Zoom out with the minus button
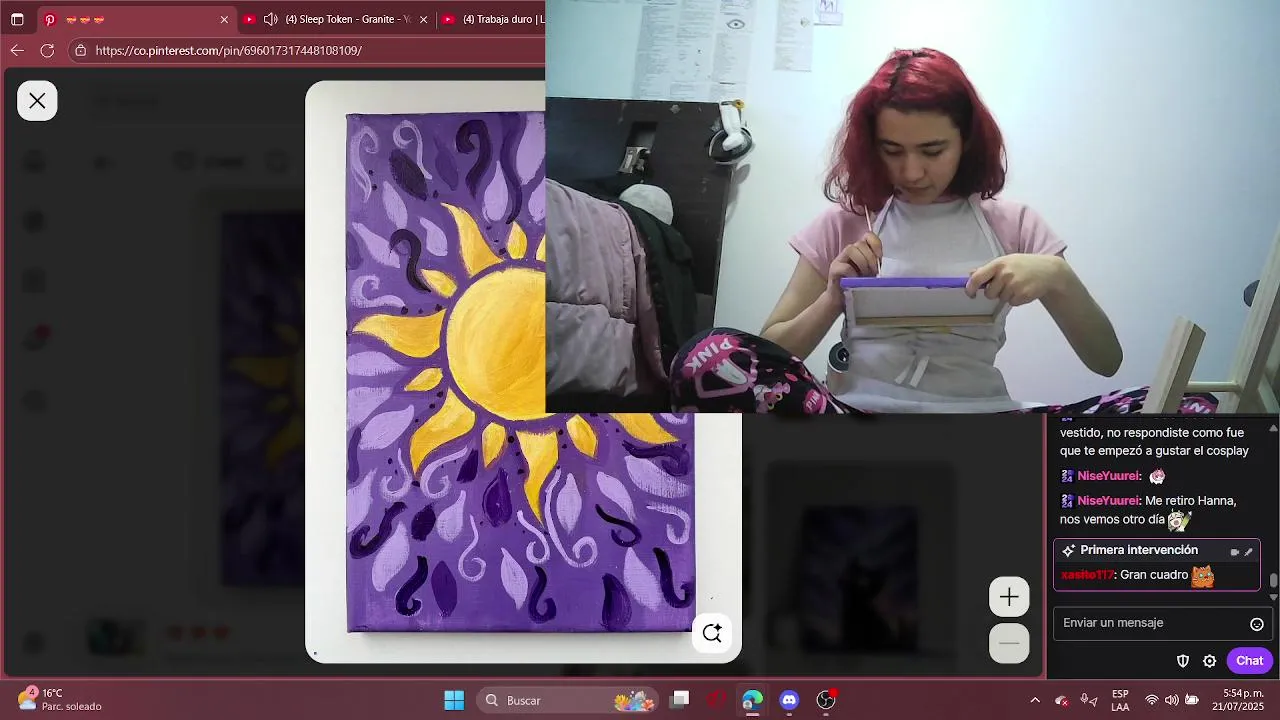The width and height of the screenshot is (1280, 720). [1009, 643]
